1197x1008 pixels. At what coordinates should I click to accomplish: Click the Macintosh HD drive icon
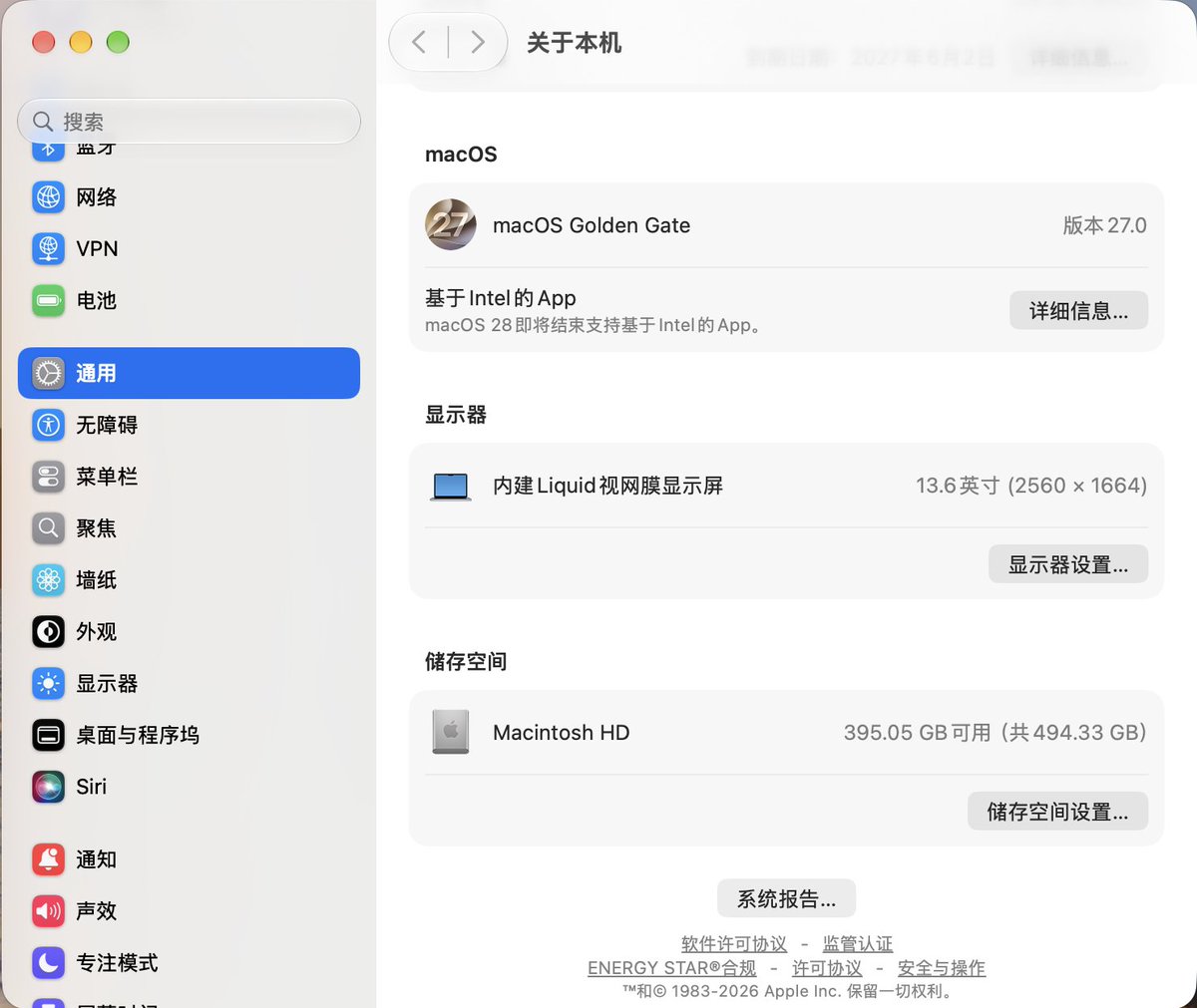[x=450, y=733]
